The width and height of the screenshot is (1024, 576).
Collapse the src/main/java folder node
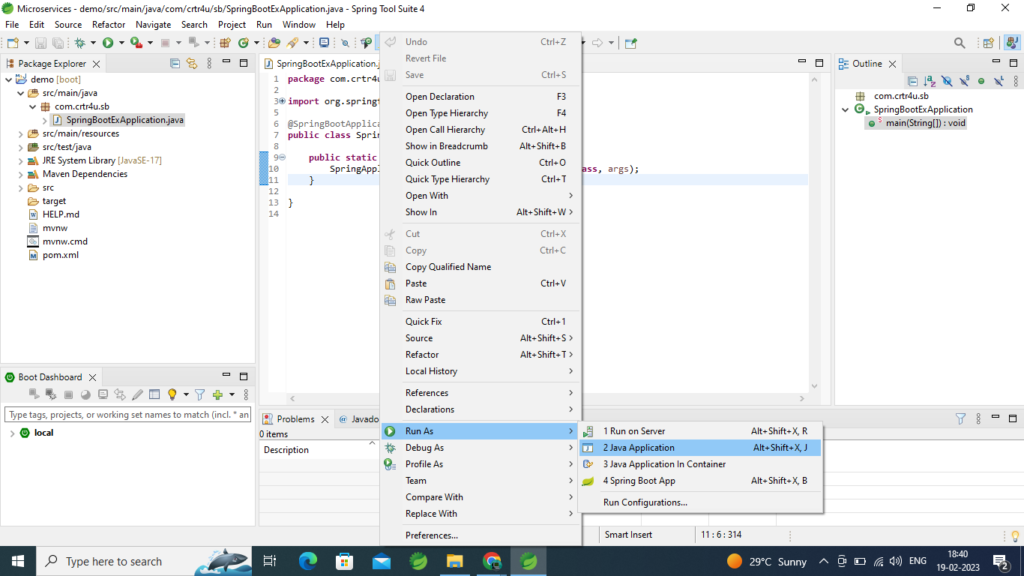[x=21, y=93]
